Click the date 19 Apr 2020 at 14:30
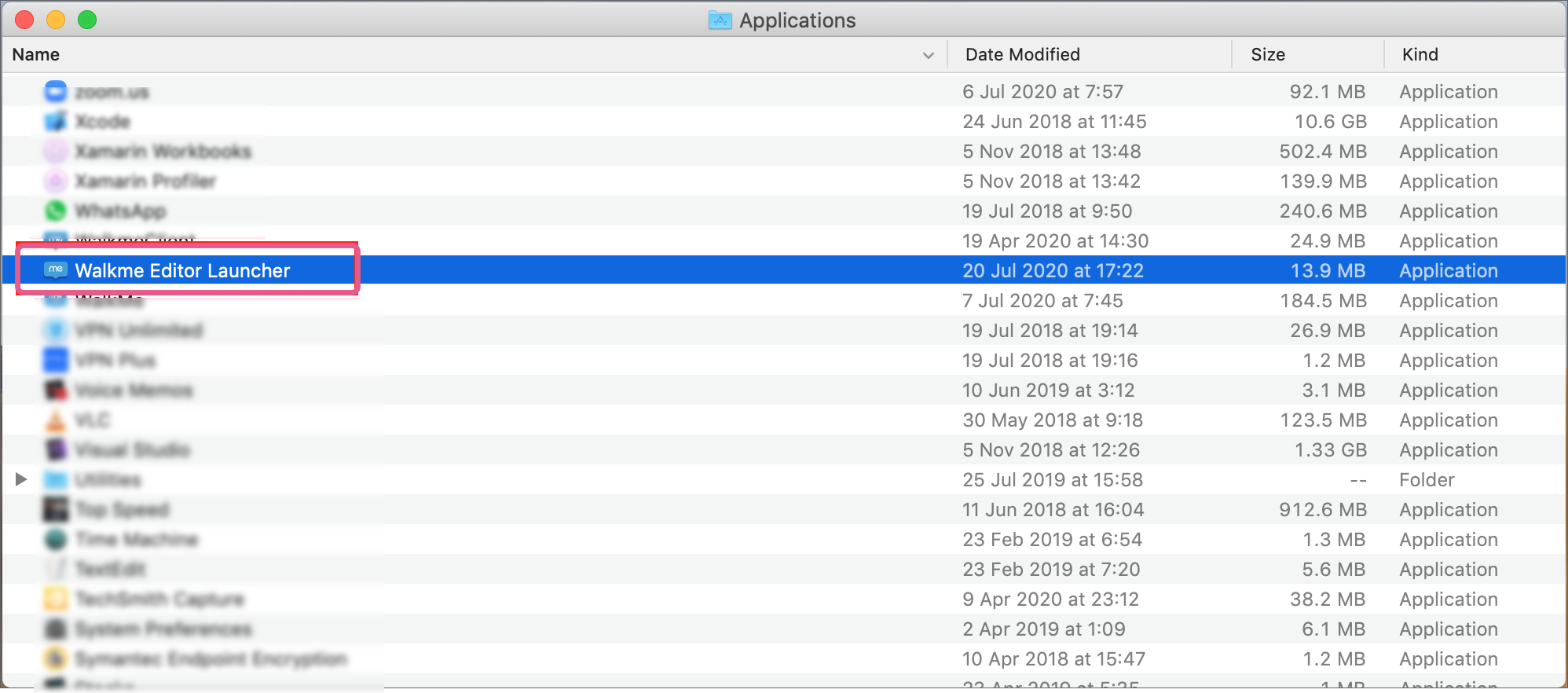 click(x=1055, y=241)
